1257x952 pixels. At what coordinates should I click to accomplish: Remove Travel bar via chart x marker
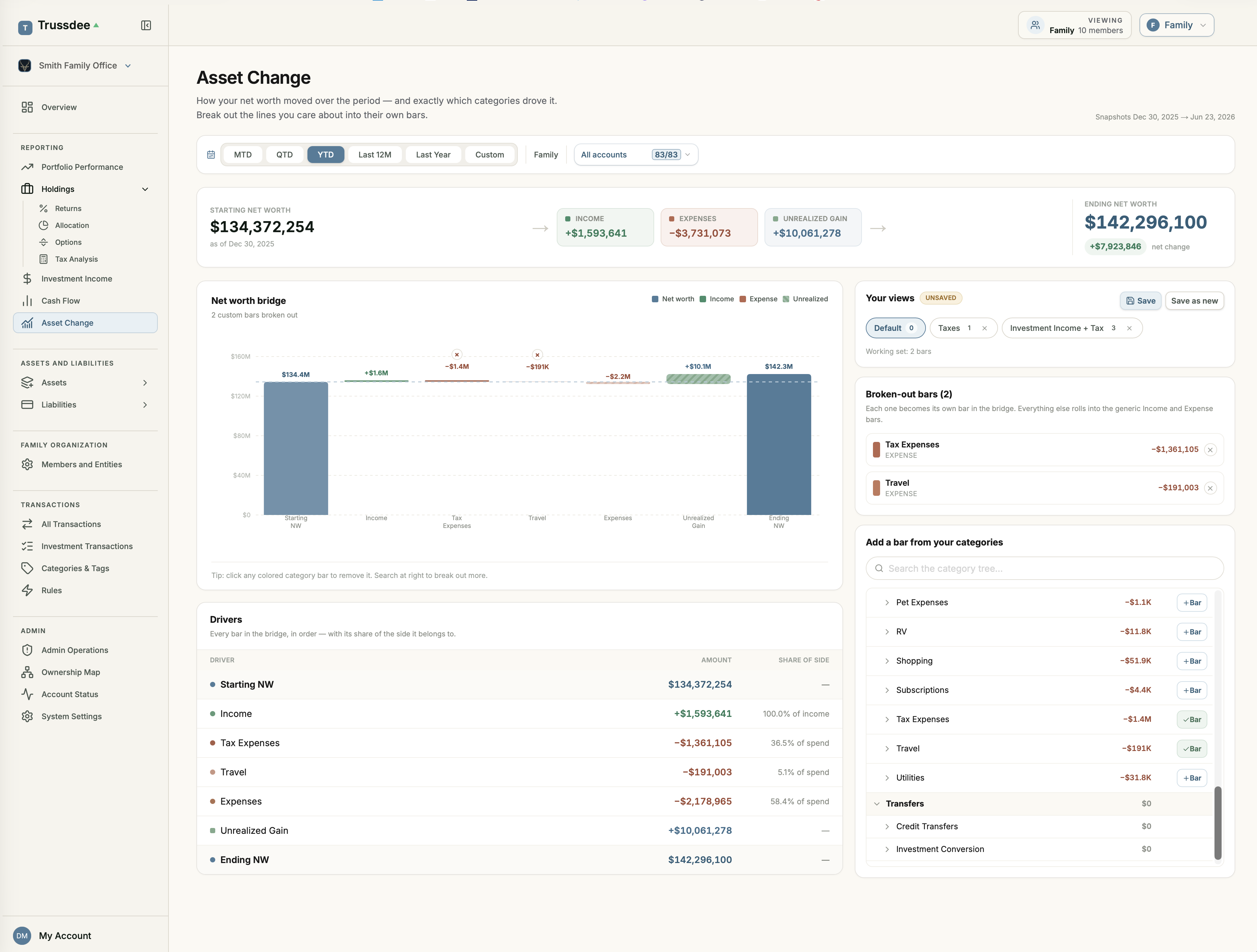point(538,355)
